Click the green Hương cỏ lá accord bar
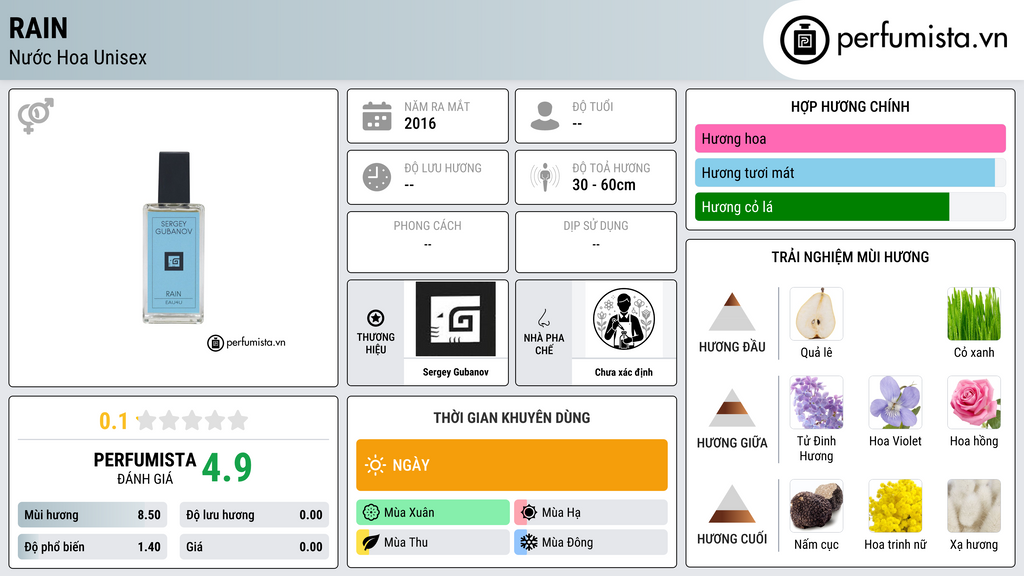The image size is (1024, 576). tap(822, 207)
